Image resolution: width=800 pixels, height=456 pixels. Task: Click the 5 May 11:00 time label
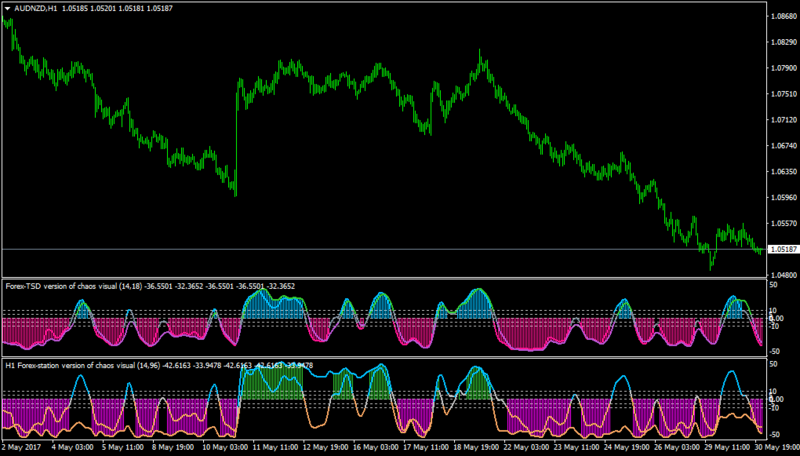(122, 446)
